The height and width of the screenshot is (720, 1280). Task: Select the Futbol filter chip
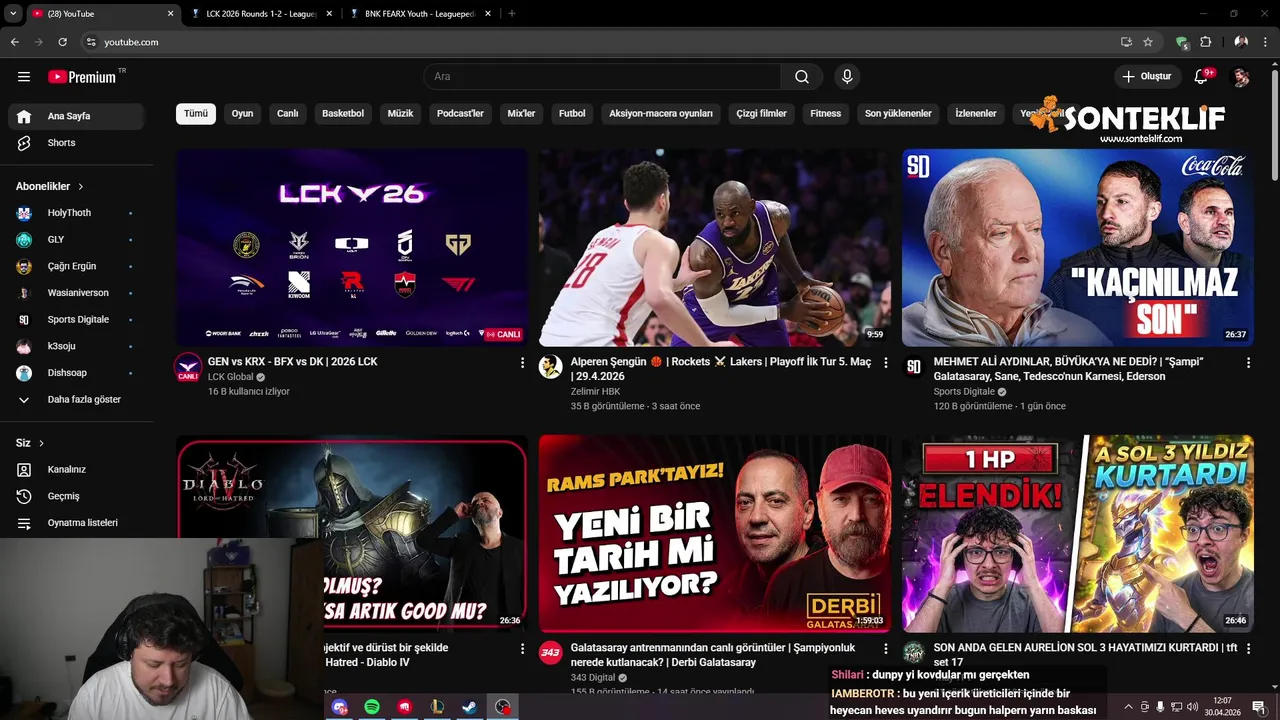tap(572, 114)
